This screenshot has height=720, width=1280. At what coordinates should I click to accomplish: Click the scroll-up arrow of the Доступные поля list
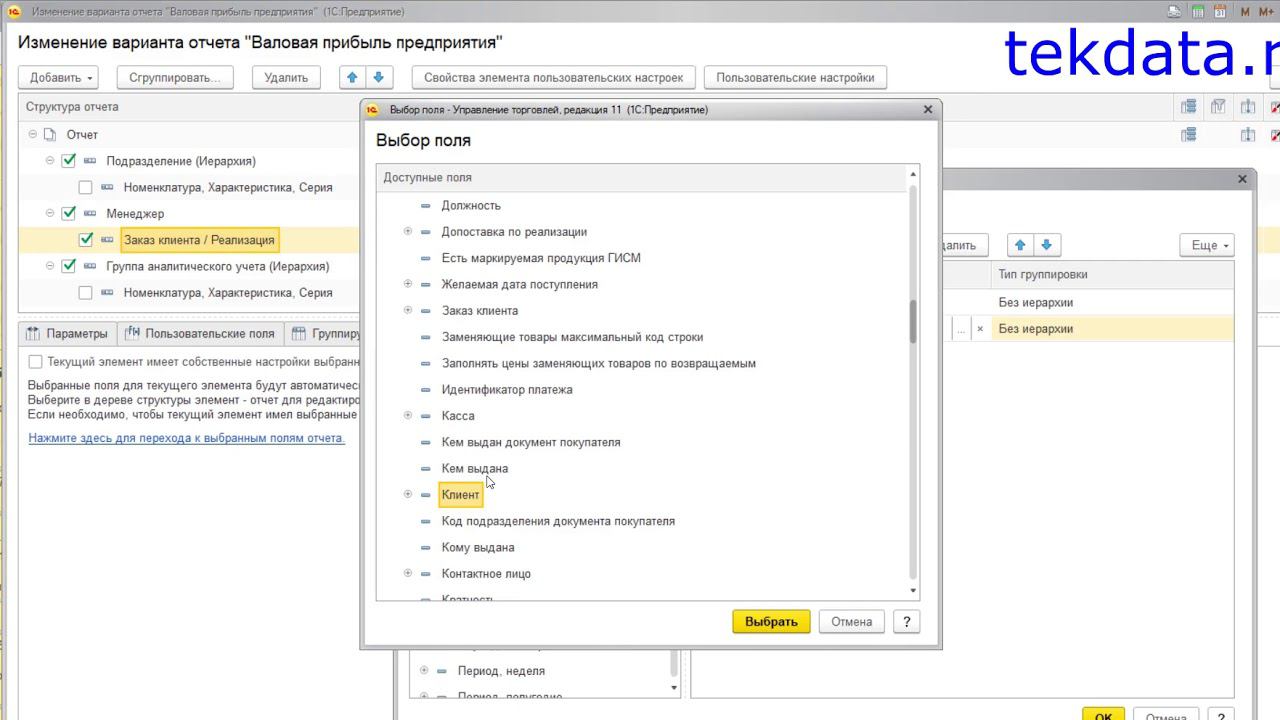(x=913, y=175)
